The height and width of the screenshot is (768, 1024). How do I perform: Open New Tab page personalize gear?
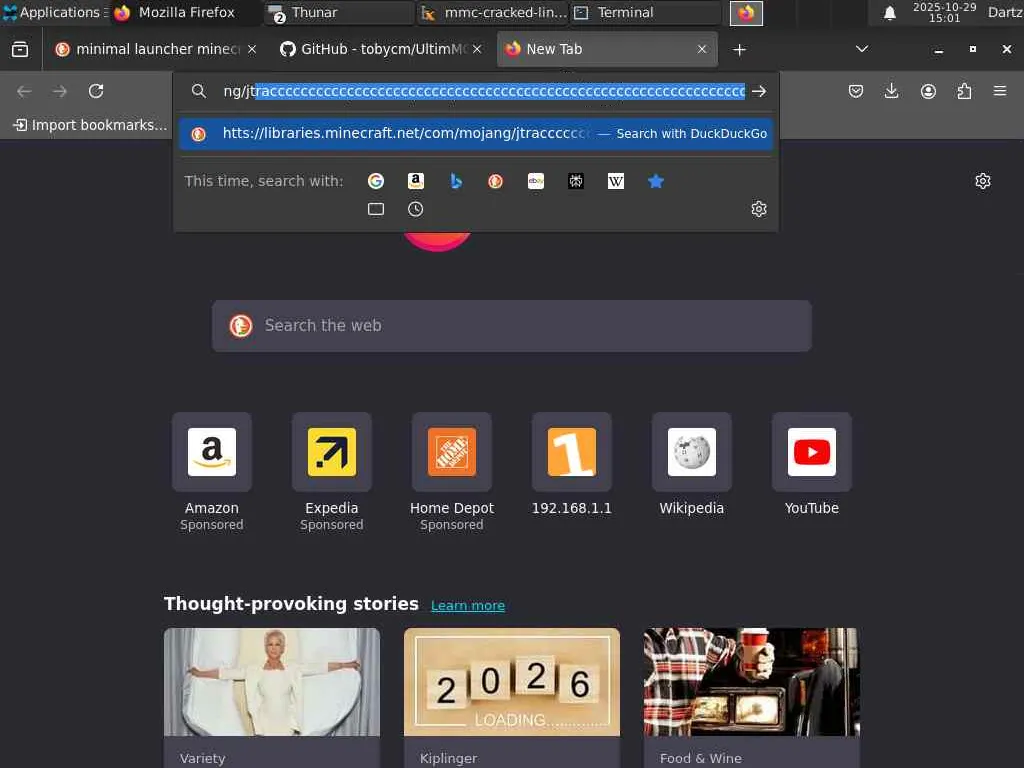tap(982, 181)
